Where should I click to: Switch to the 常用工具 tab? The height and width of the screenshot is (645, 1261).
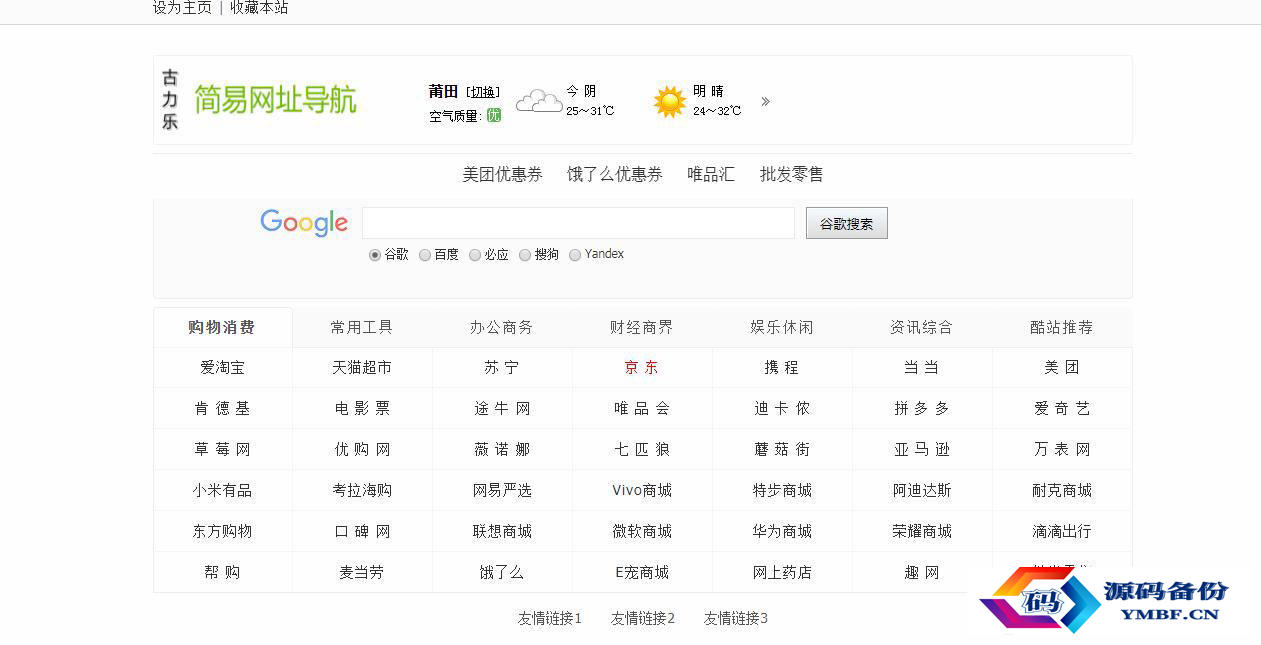click(x=362, y=327)
